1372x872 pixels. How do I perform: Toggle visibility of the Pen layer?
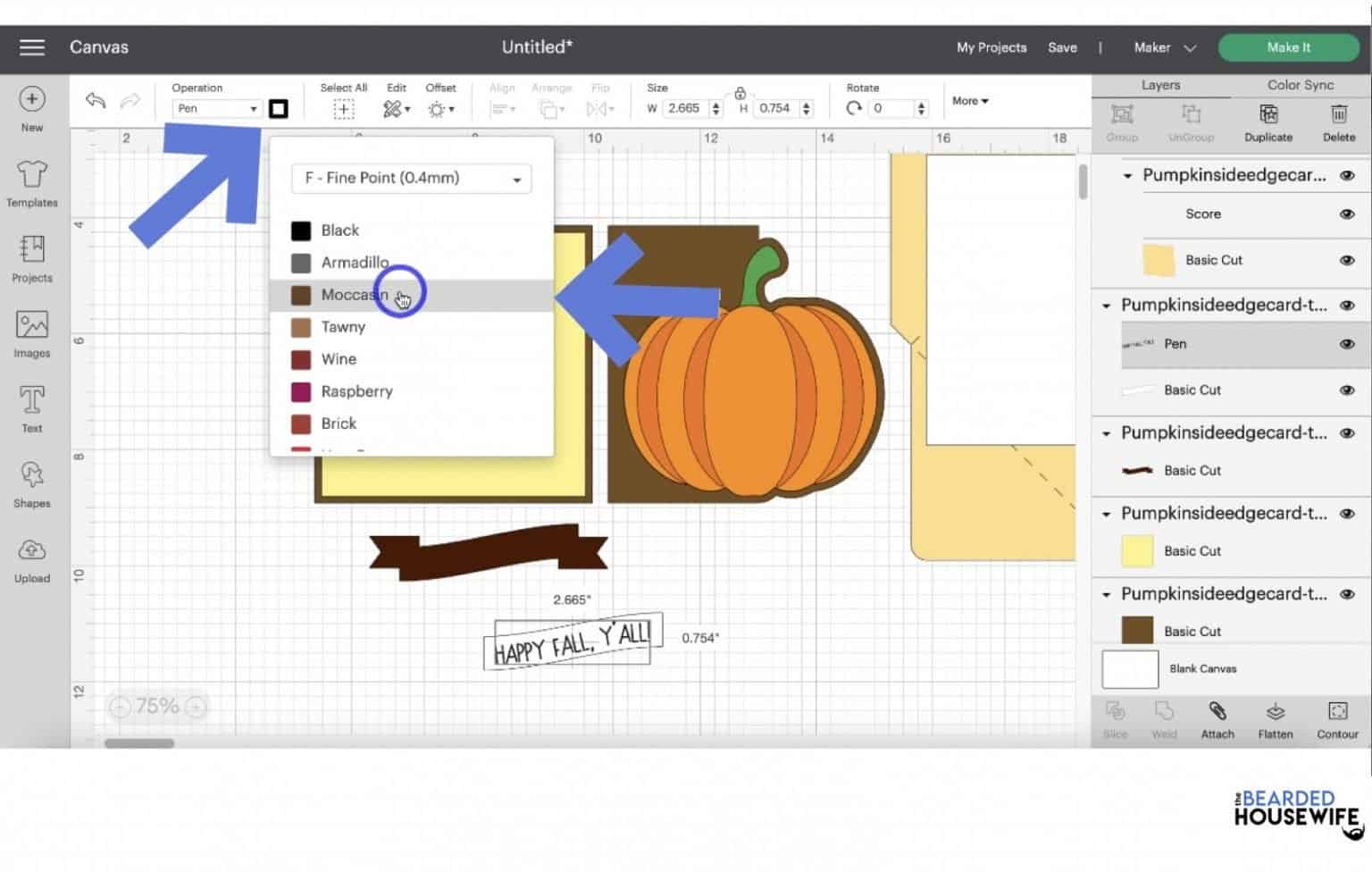click(1346, 344)
